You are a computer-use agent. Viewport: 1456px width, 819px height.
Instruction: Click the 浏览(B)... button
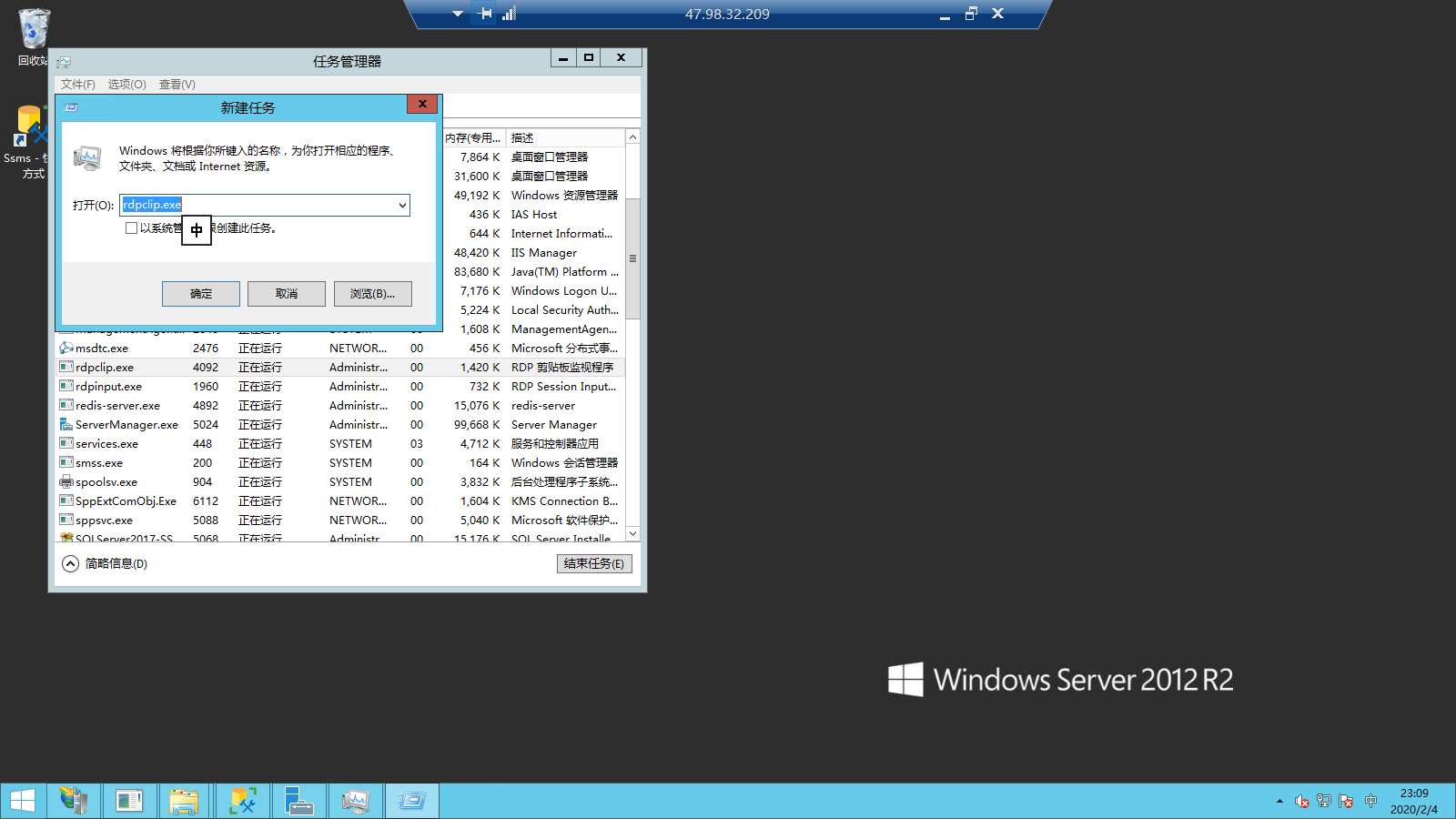coord(373,294)
